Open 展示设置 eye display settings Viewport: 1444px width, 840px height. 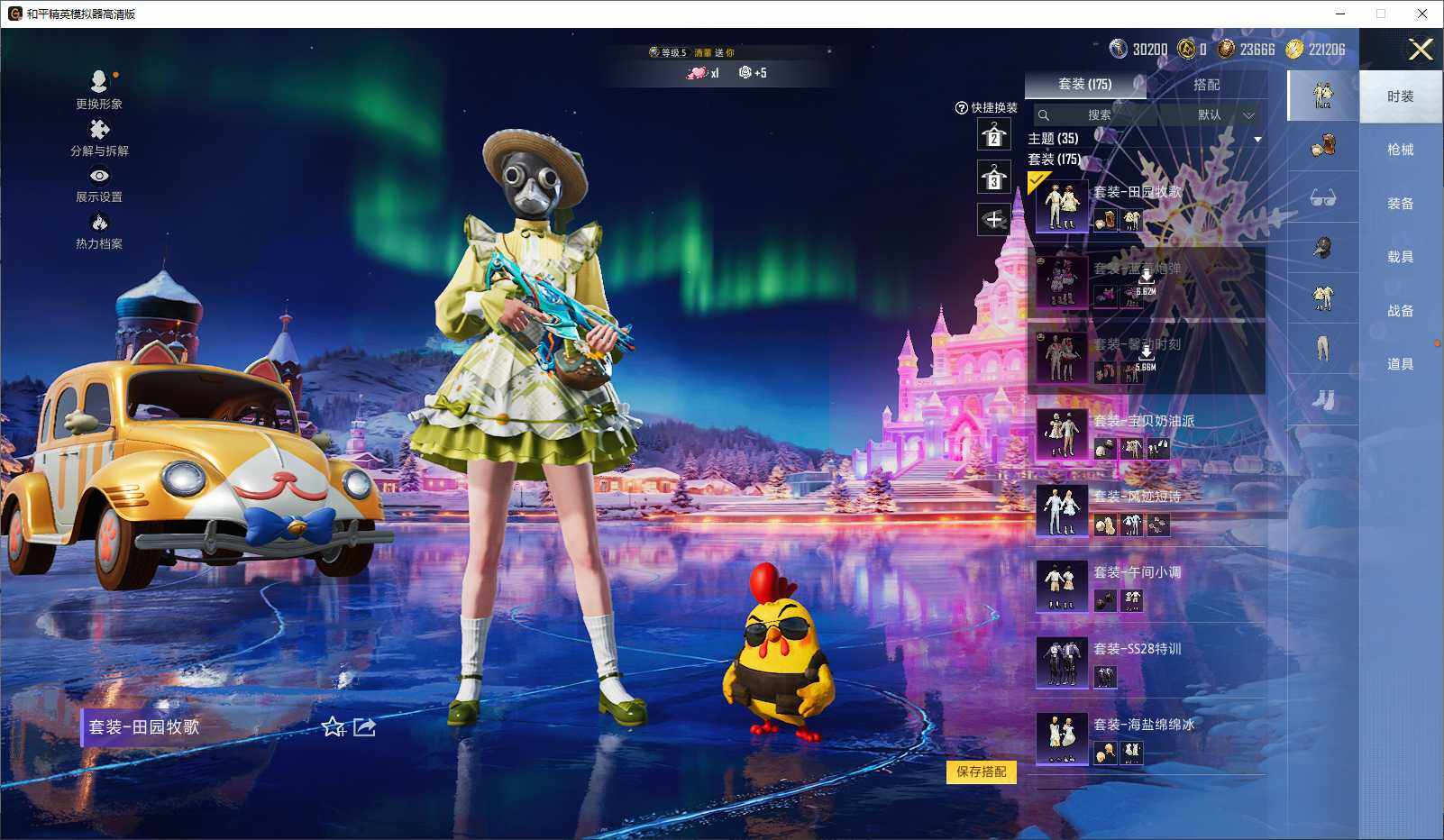click(x=99, y=176)
